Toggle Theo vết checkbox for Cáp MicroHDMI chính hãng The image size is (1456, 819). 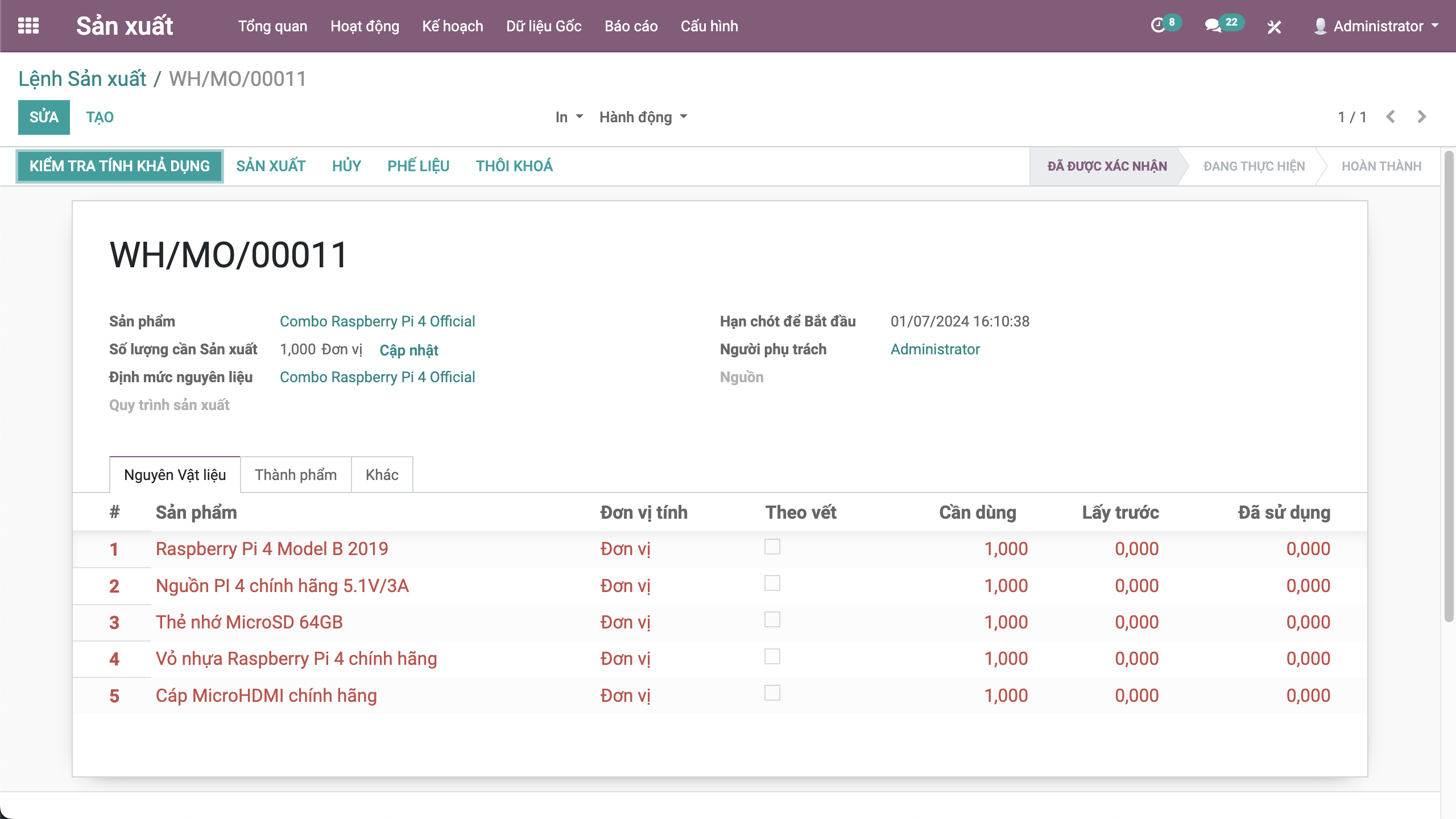pyautogui.click(x=772, y=693)
